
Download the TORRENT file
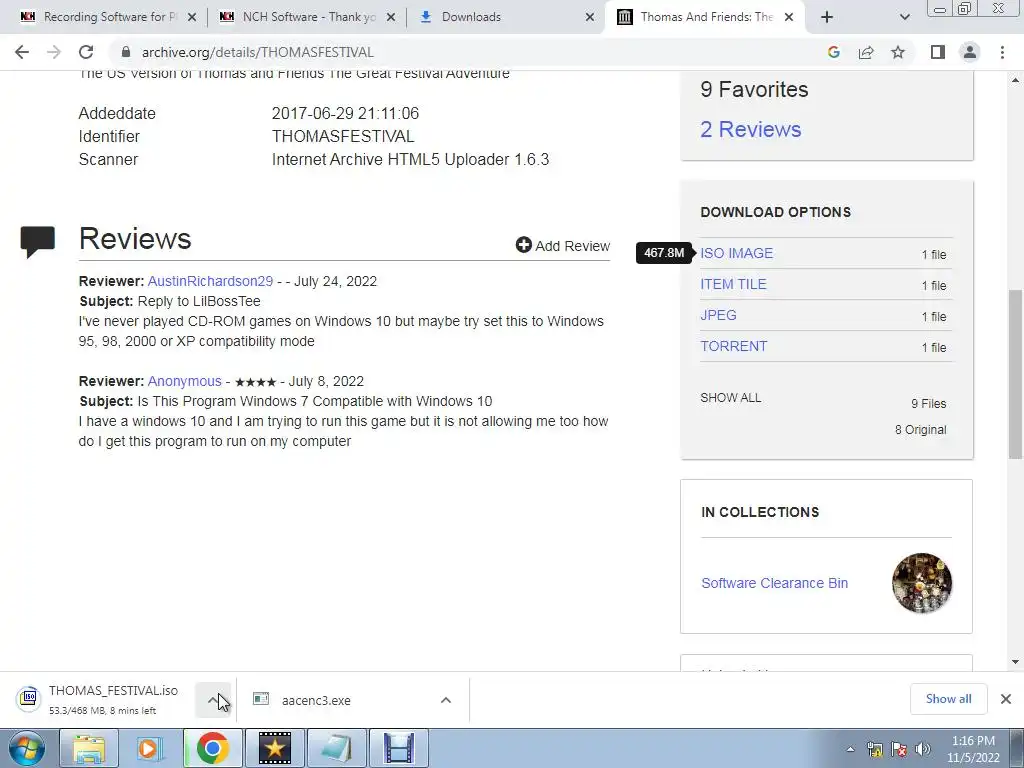click(733, 346)
